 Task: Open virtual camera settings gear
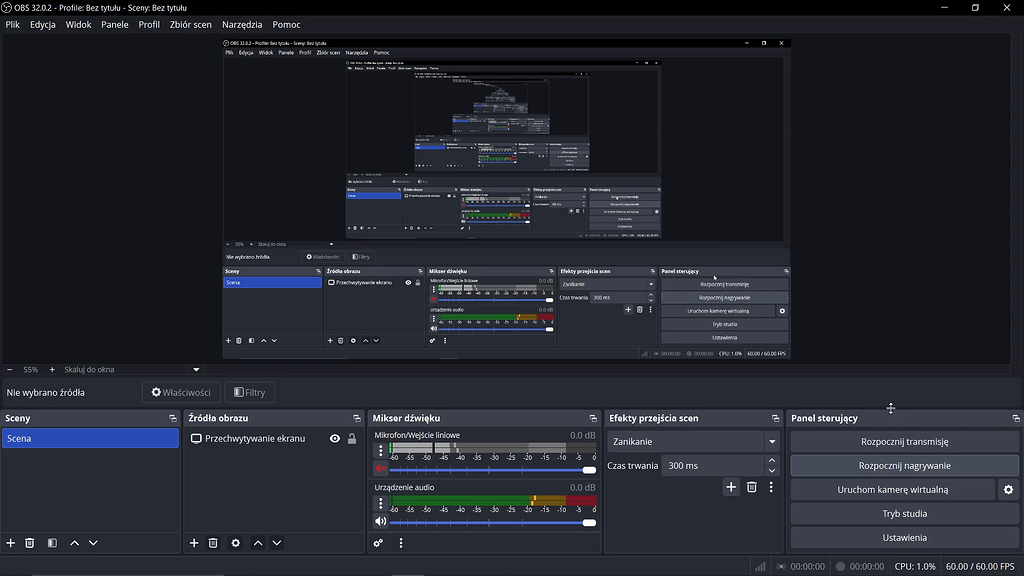pos(1008,490)
